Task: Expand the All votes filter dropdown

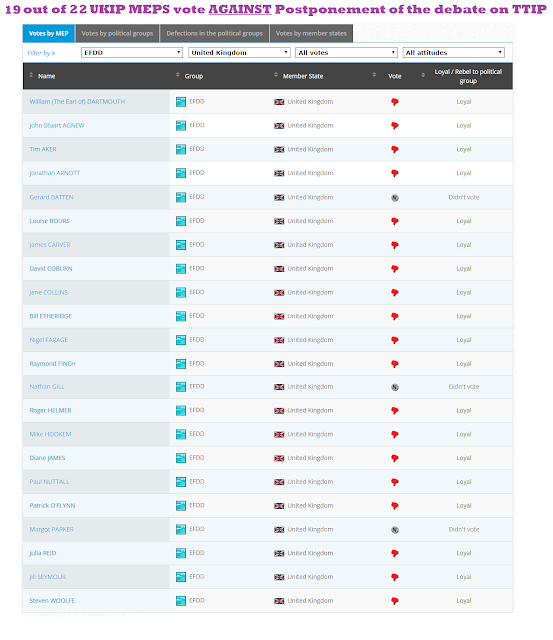Action: [346, 53]
